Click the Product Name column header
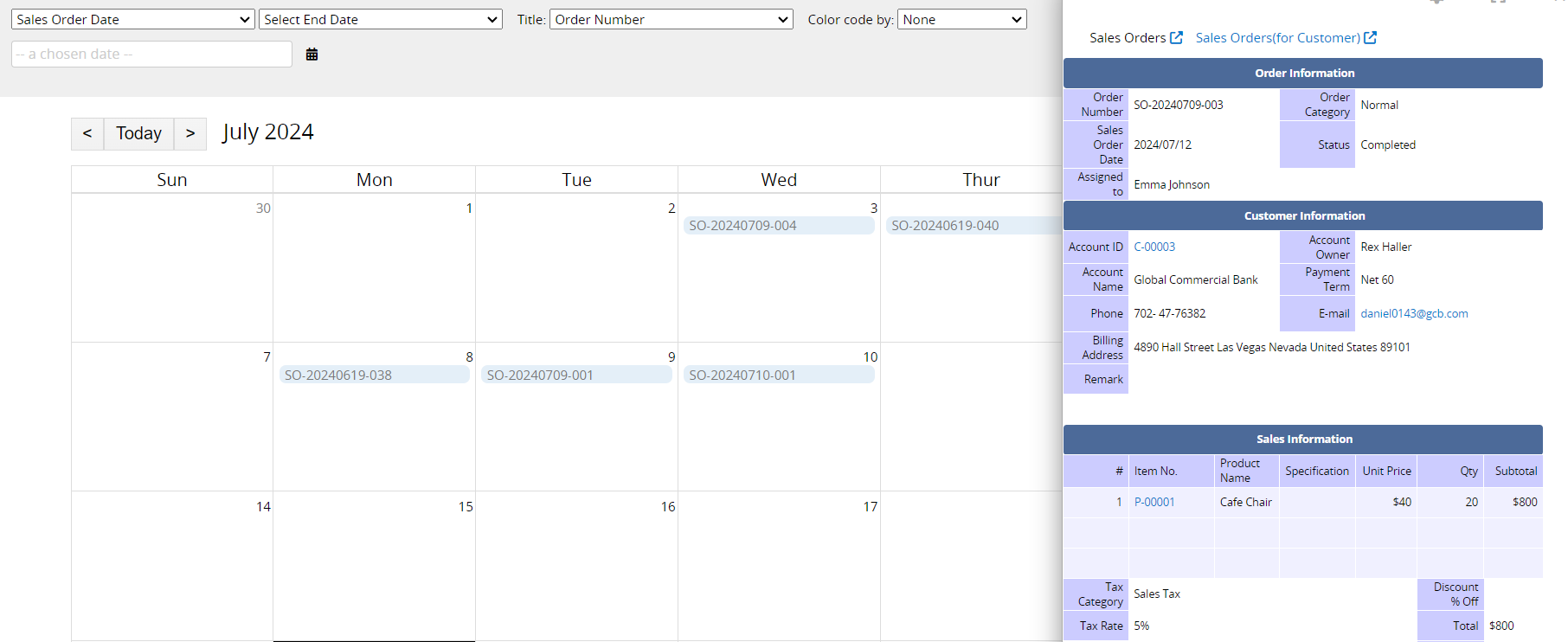This screenshot has height=642, width=1568. coord(1247,471)
